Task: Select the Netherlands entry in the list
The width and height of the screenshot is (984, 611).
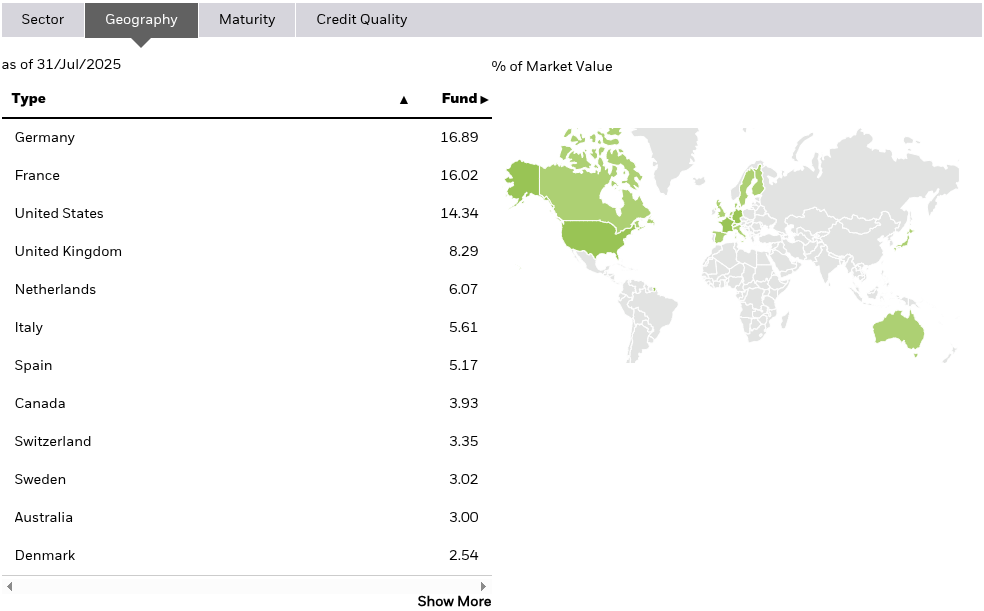Action: pyautogui.click(x=245, y=290)
